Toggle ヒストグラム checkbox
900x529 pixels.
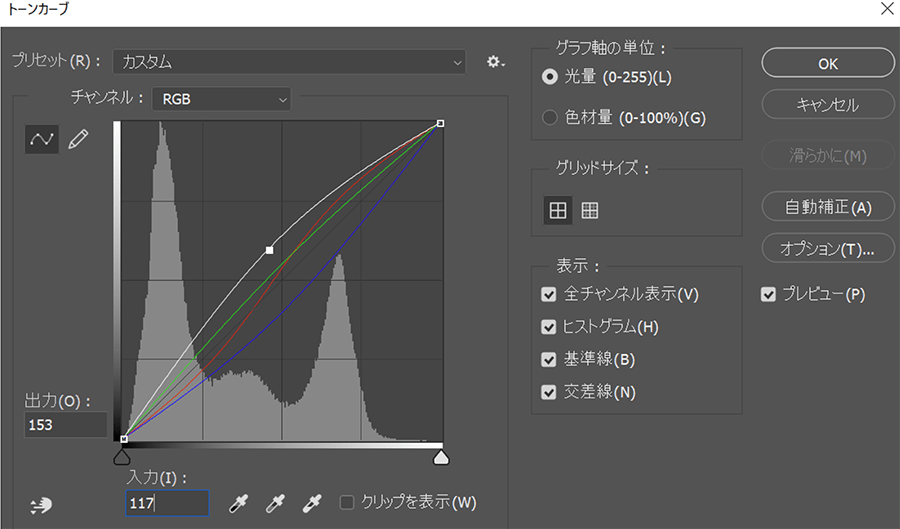click(549, 327)
